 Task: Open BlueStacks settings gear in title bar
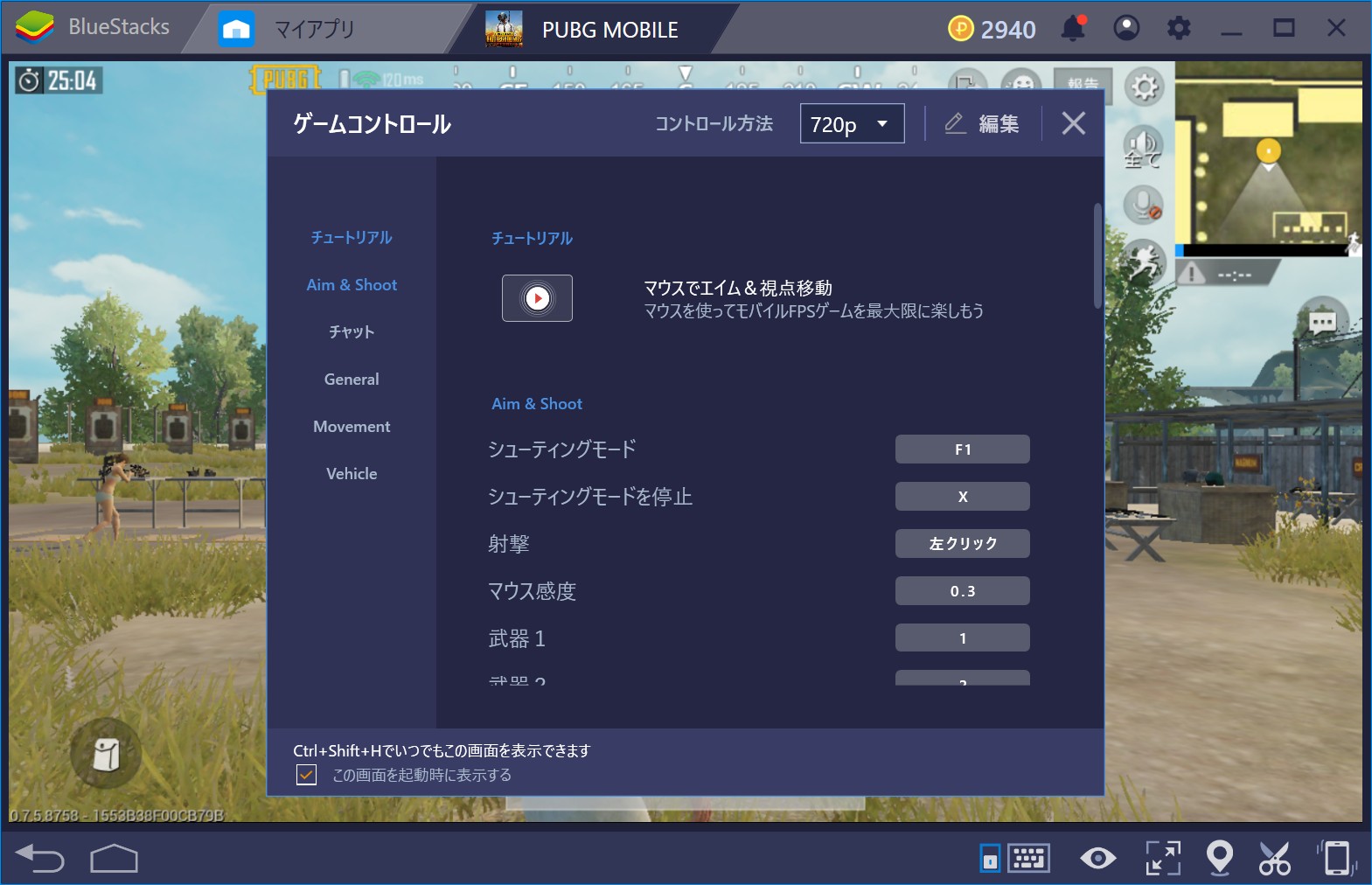1179,28
